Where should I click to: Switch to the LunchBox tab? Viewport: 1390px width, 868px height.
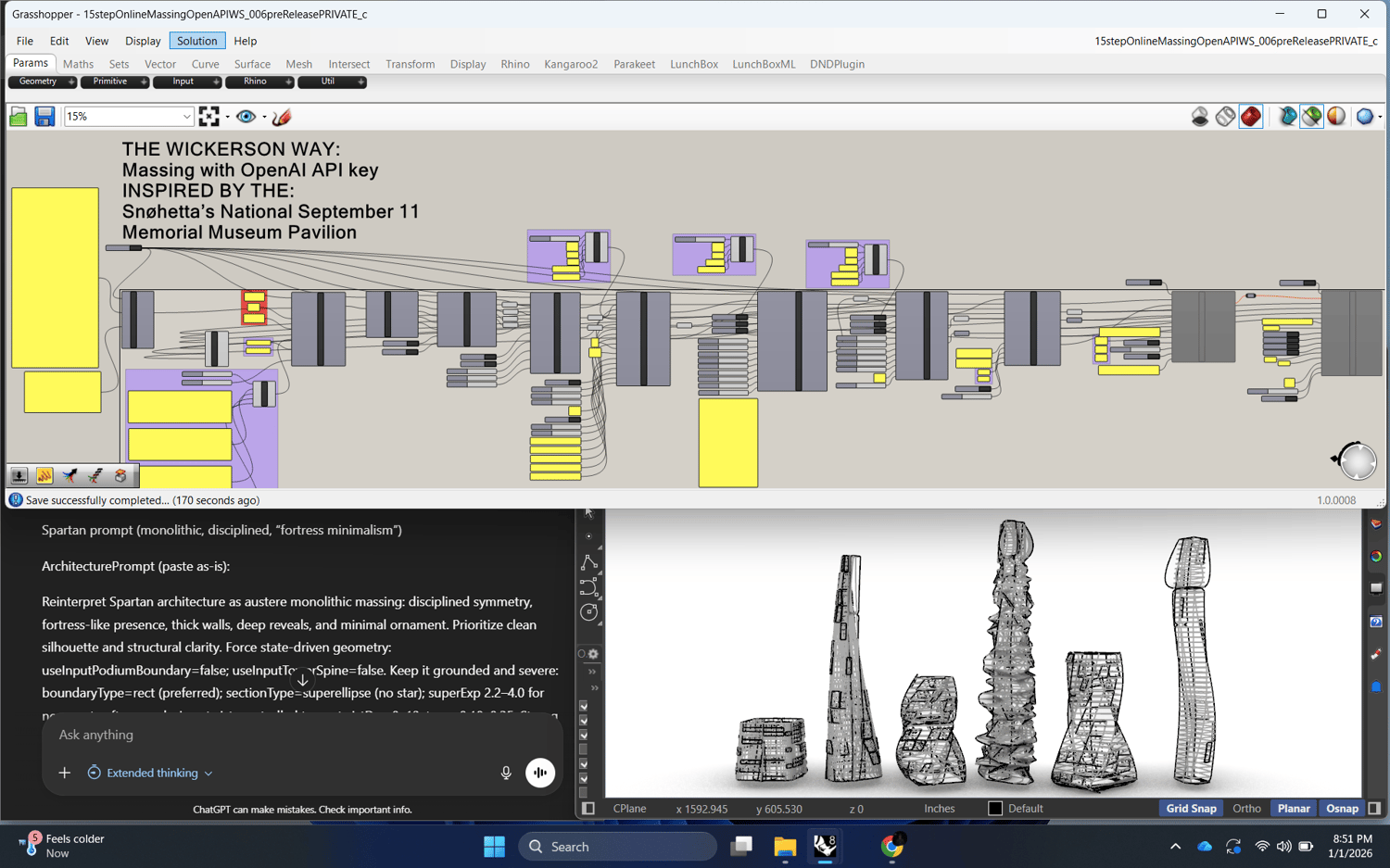(x=694, y=64)
